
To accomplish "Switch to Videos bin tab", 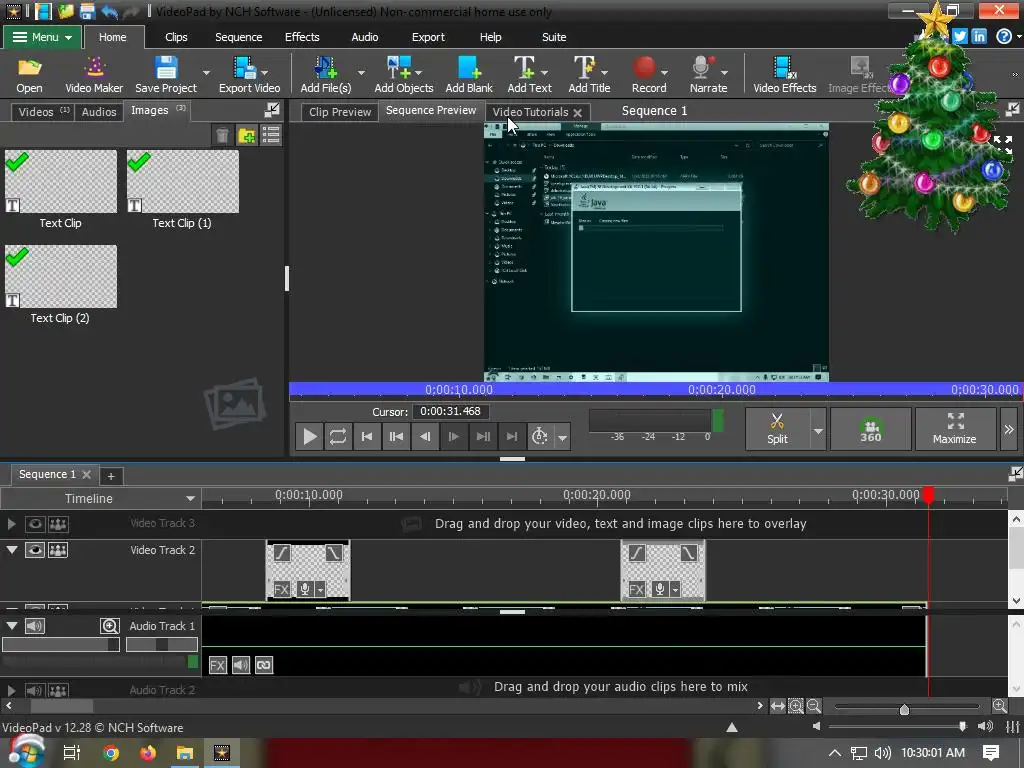I will click(x=43, y=112).
